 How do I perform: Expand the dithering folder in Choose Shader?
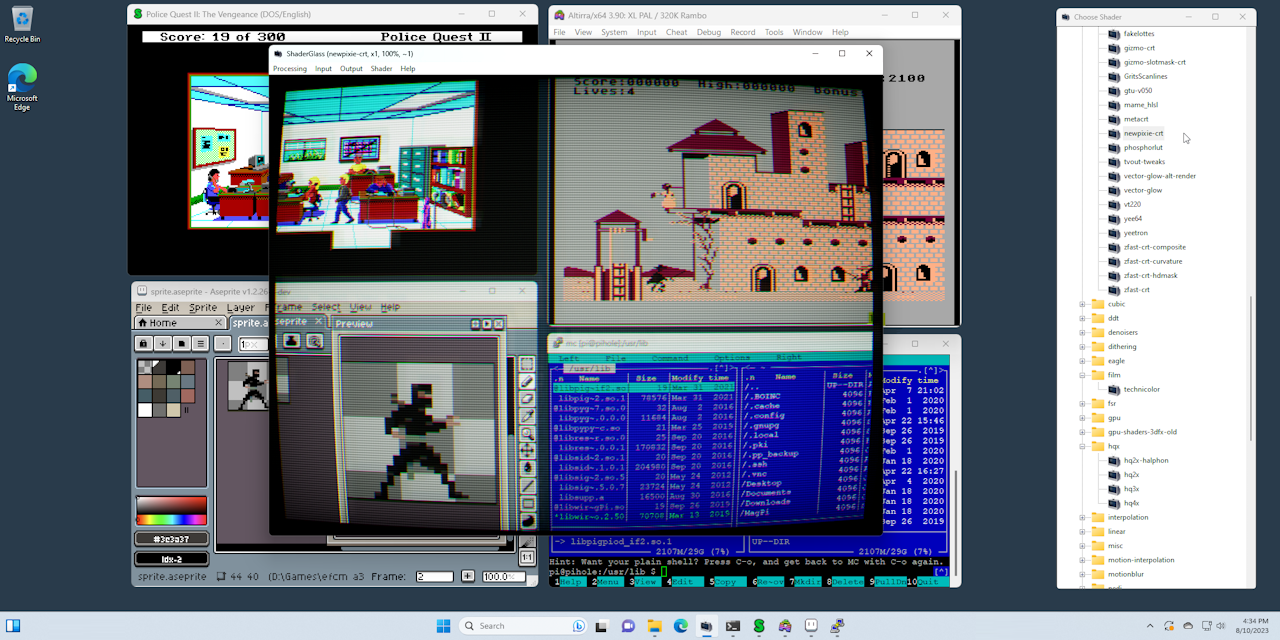[x=1083, y=346]
